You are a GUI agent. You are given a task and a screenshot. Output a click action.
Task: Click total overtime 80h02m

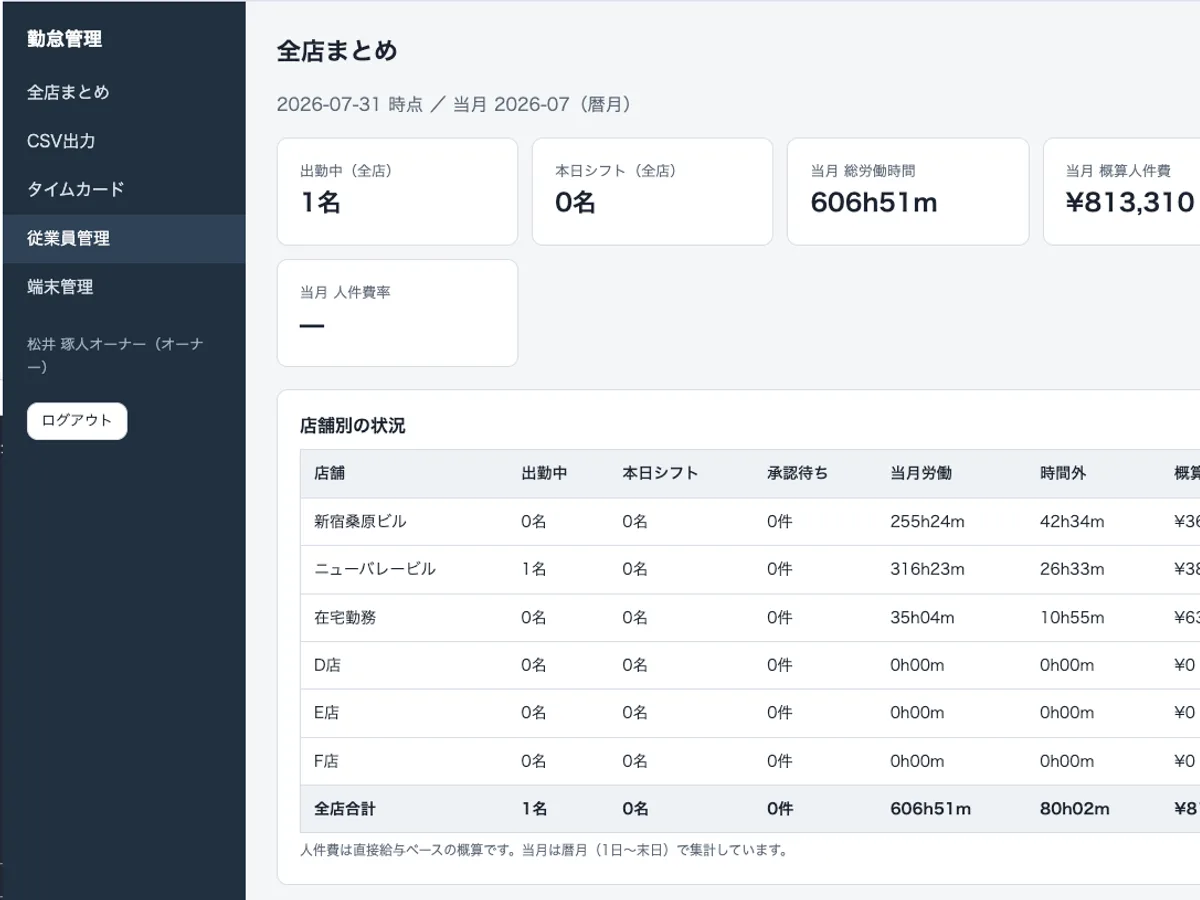[1075, 809]
